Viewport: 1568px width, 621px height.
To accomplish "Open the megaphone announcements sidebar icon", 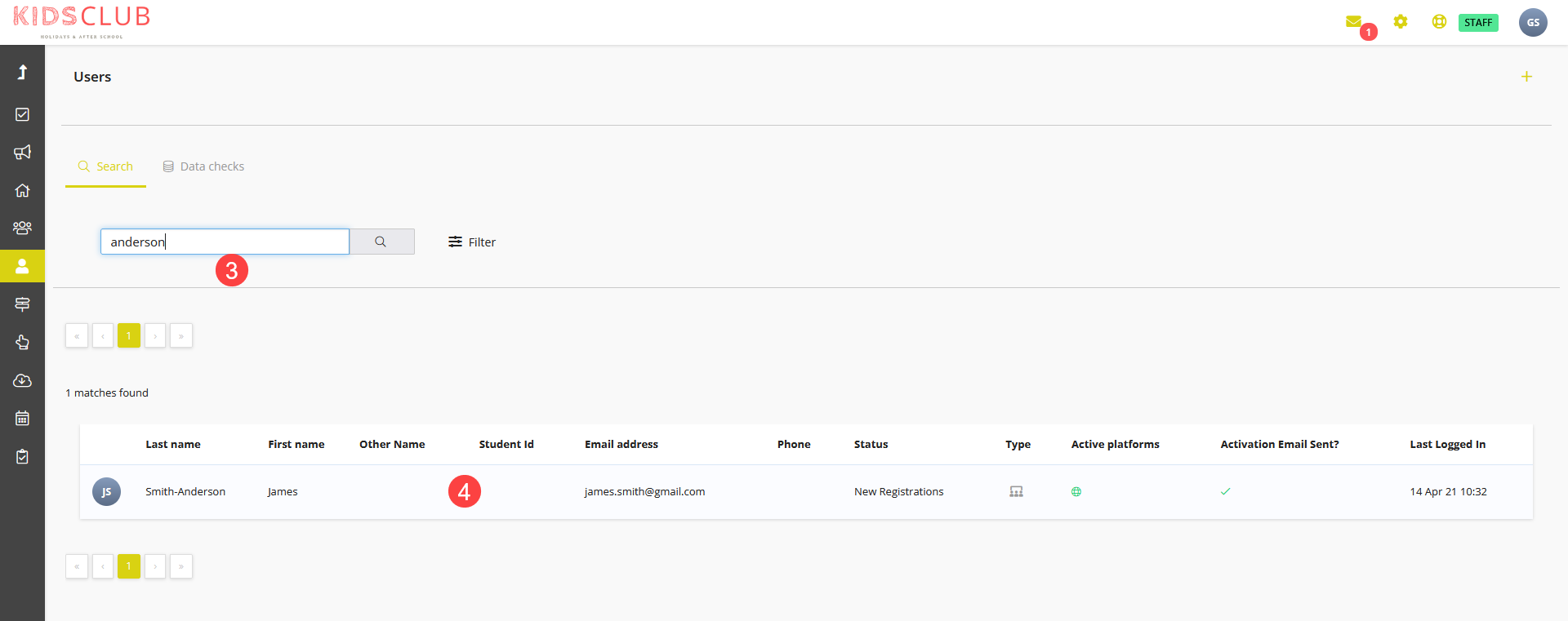I will pyautogui.click(x=22, y=152).
